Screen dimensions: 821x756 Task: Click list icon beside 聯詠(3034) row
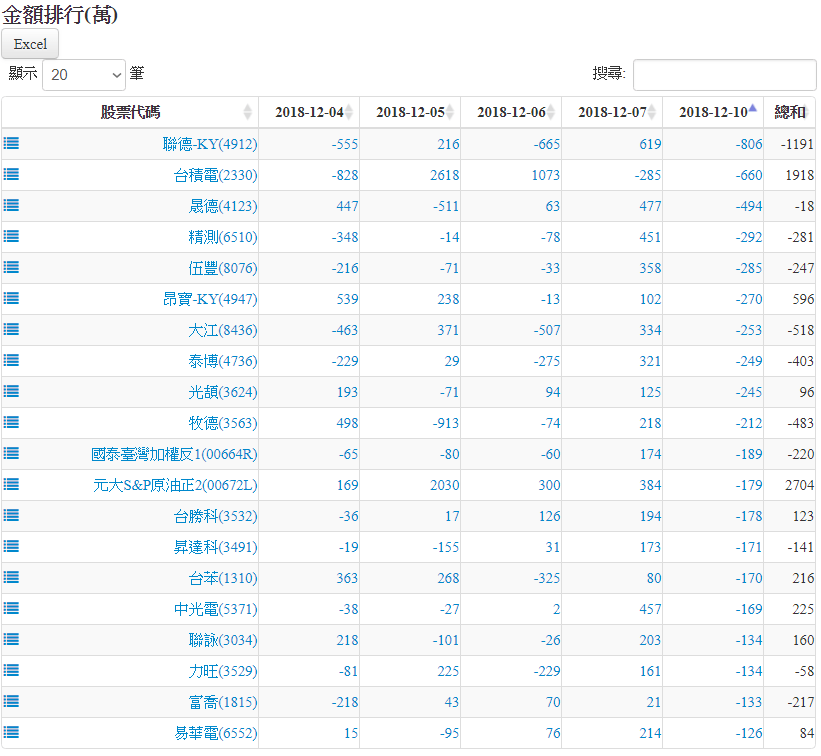coord(11,639)
